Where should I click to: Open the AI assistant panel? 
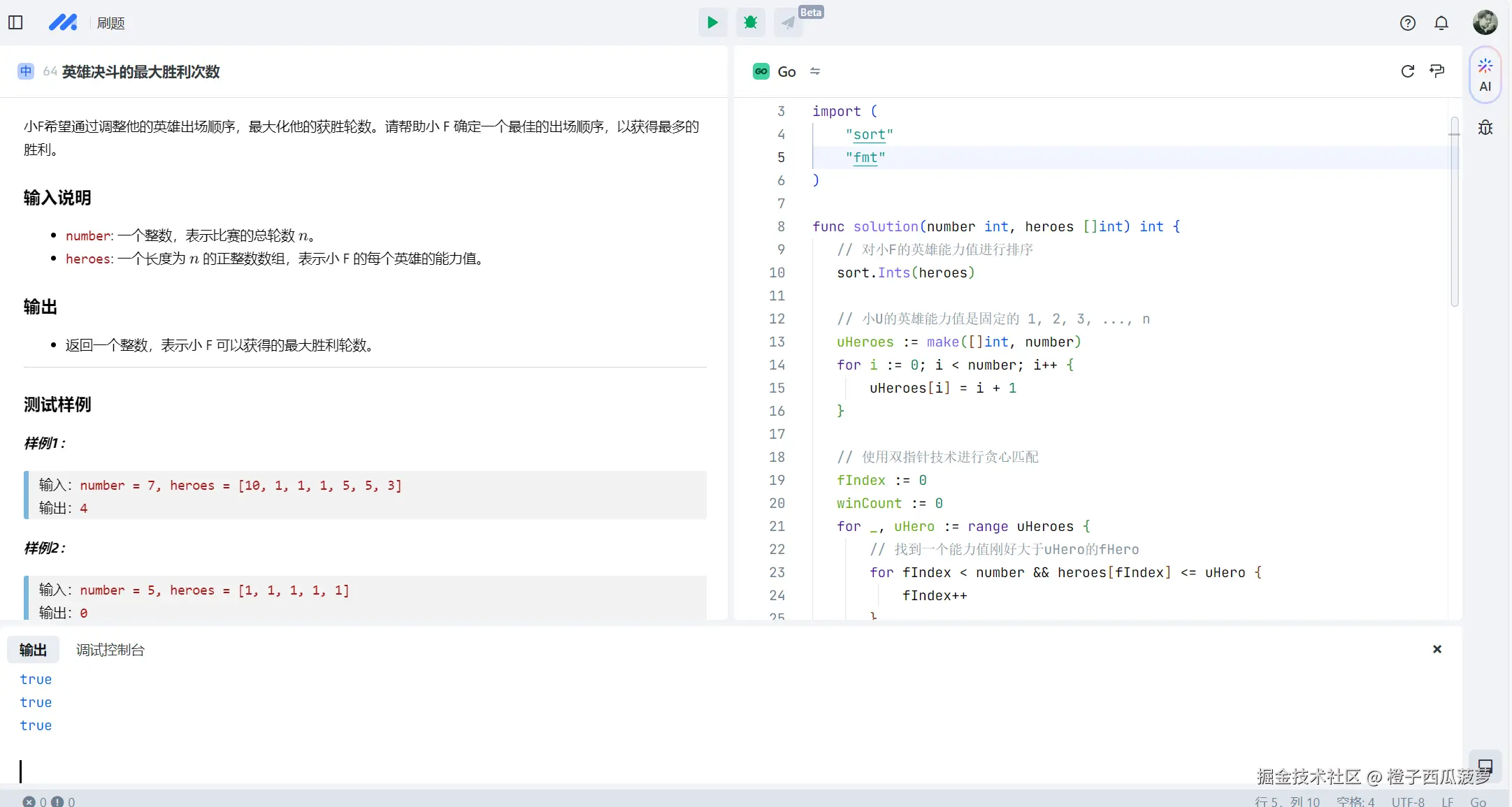(1485, 75)
